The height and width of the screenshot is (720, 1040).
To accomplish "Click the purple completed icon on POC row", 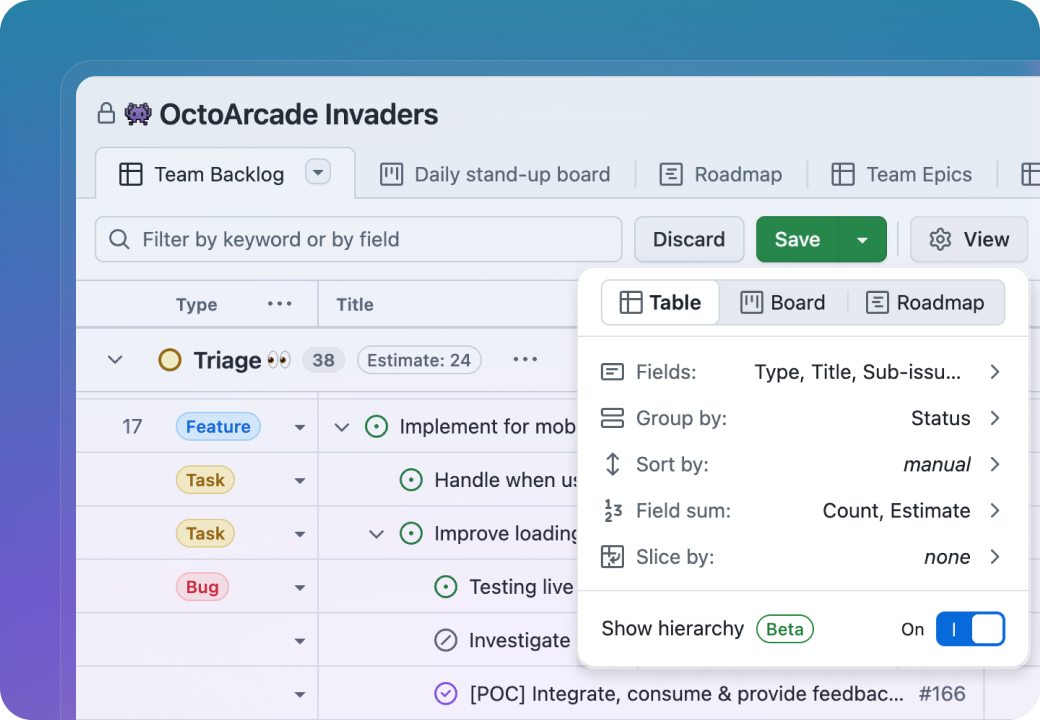I will [446, 693].
